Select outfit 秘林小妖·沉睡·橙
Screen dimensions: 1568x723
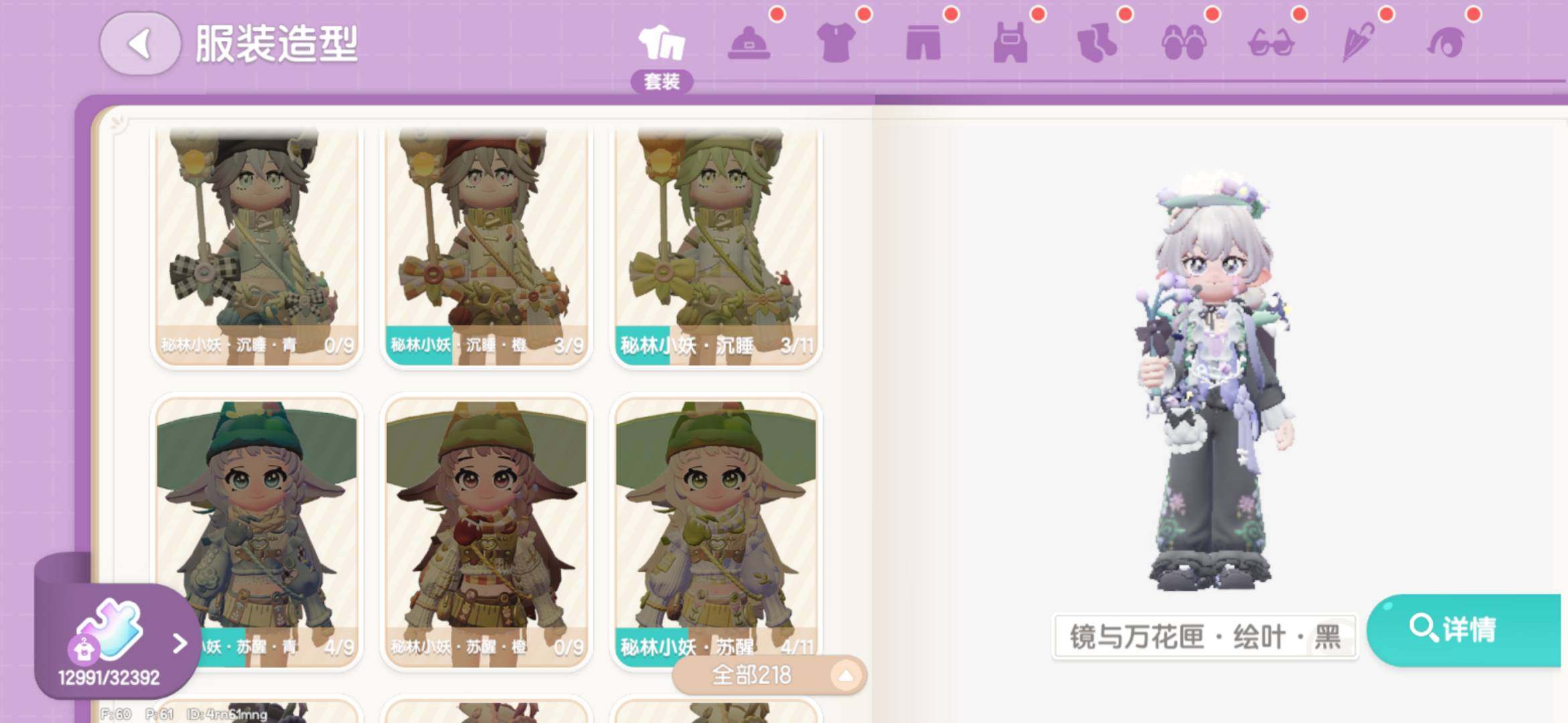(x=486, y=246)
